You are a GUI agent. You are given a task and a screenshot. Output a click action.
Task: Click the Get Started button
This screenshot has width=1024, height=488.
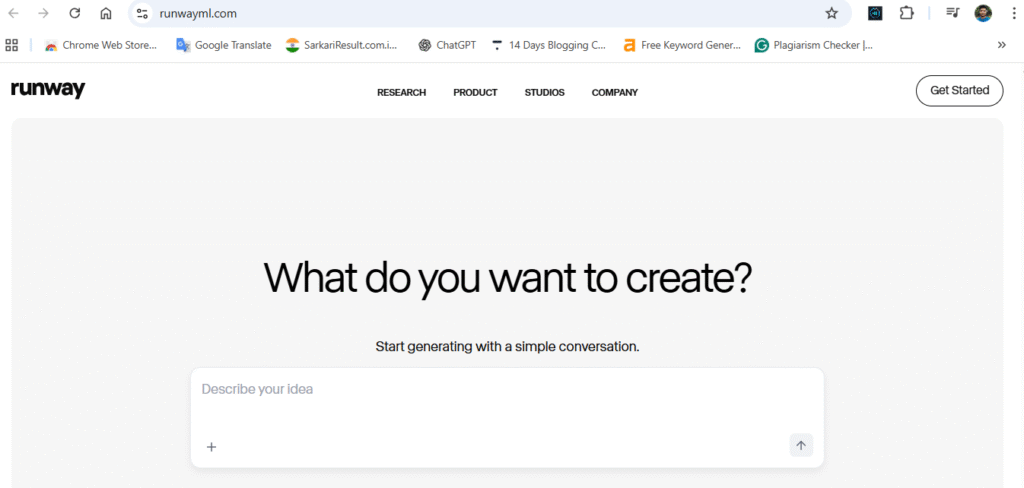(959, 91)
